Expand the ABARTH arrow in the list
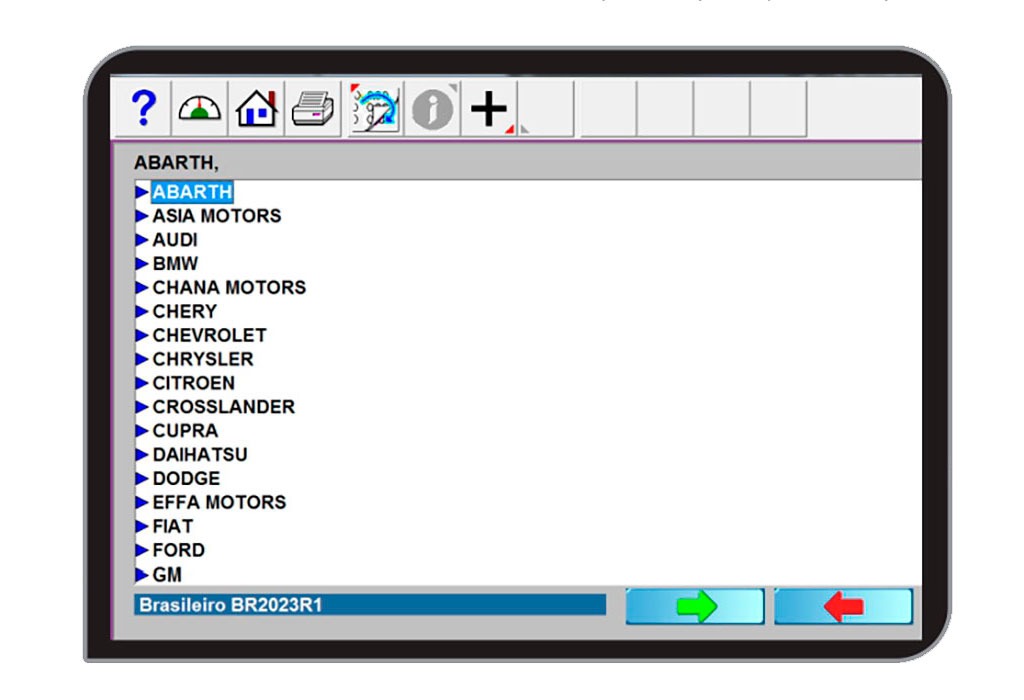Screen dimensions: 1024x700 [142, 192]
